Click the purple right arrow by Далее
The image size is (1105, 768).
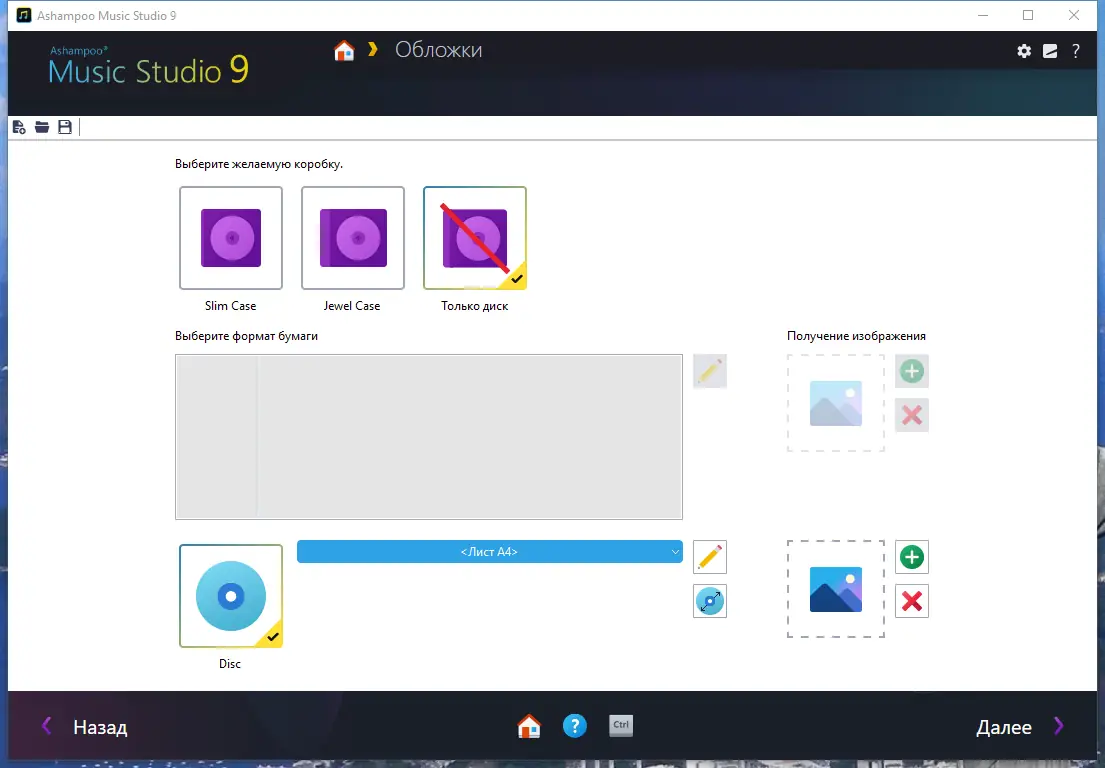pyautogui.click(x=1058, y=726)
